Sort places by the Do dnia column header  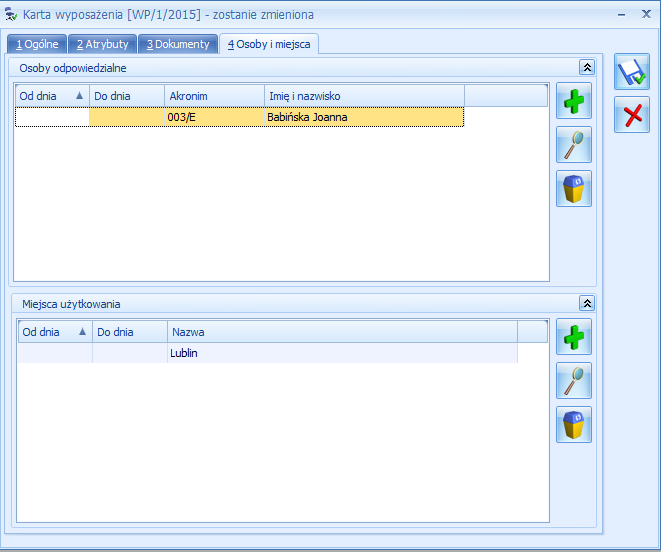click(x=130, y=332)
